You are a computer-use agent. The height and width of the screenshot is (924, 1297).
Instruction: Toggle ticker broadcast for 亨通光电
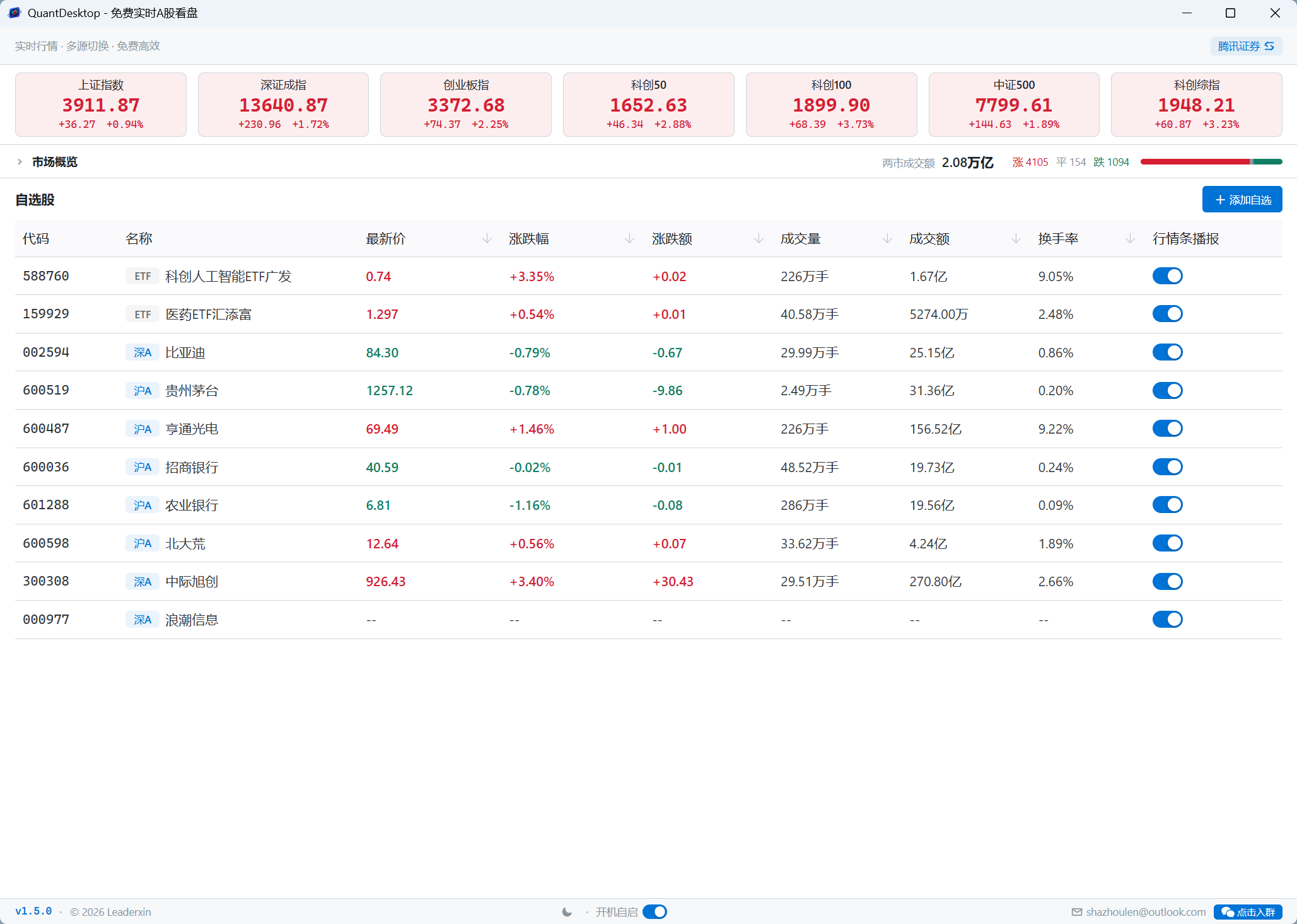point(1167,429)
